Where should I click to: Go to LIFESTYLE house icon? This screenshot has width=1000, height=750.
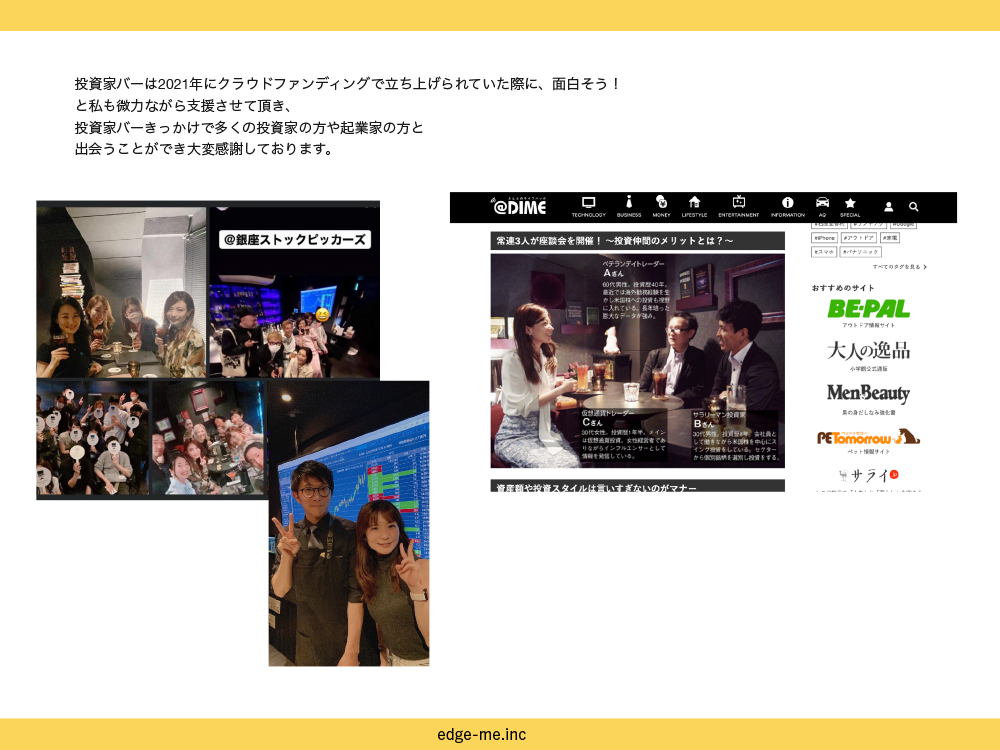[x=694, y=203]
